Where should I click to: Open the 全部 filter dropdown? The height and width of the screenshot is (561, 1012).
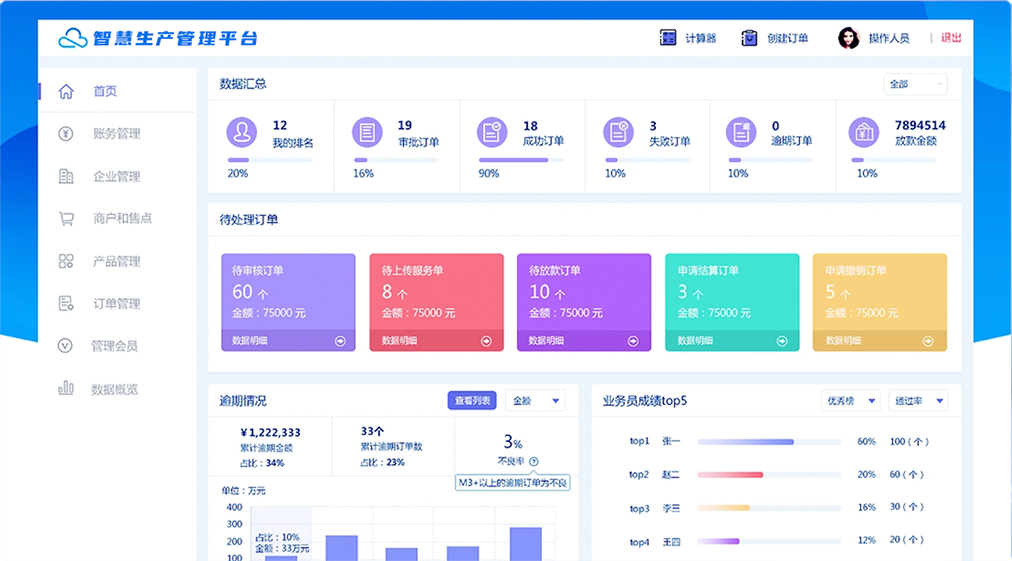tap(914, 85)
